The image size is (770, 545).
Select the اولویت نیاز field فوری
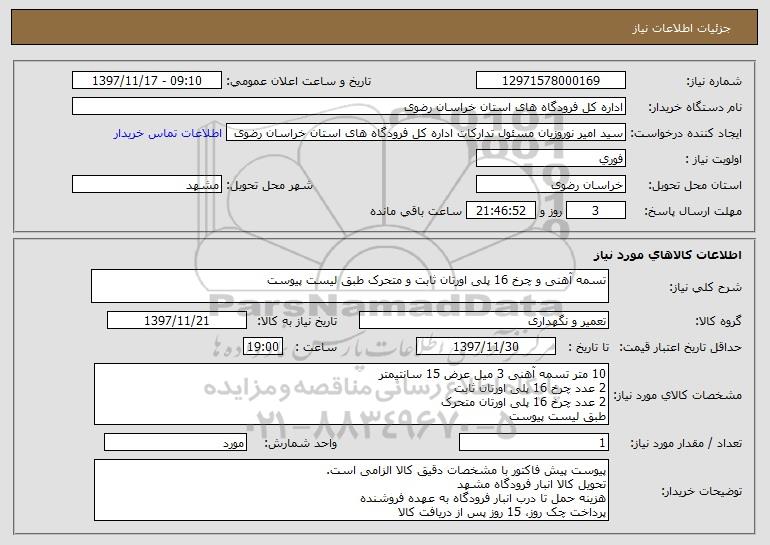pyautogui.click(x=550, y=159)
